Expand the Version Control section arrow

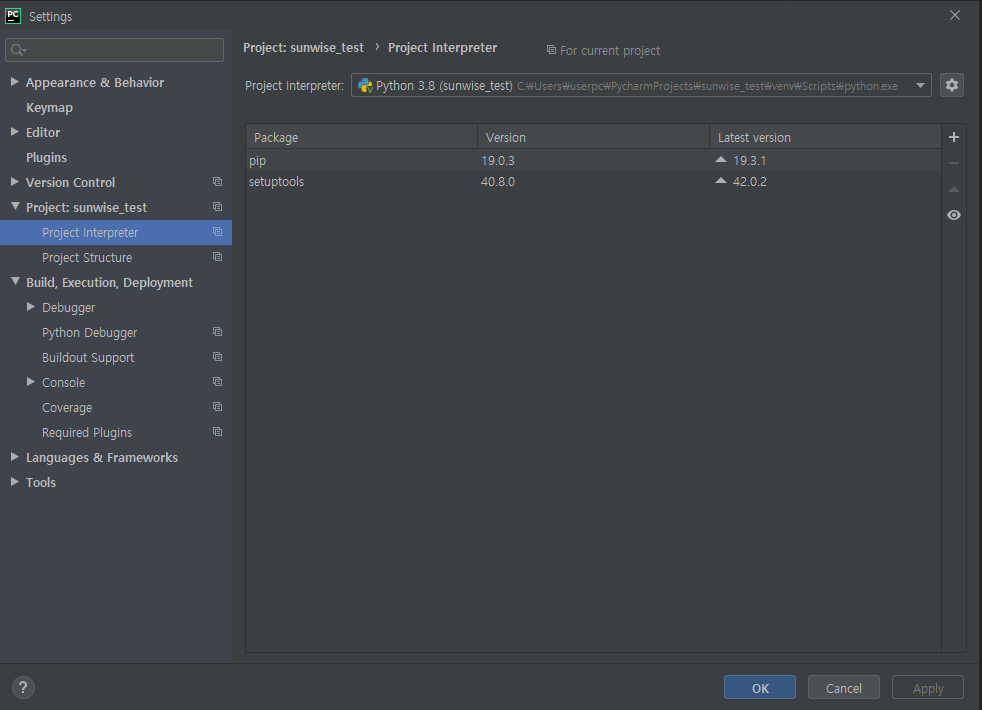[x=14, y=182]
